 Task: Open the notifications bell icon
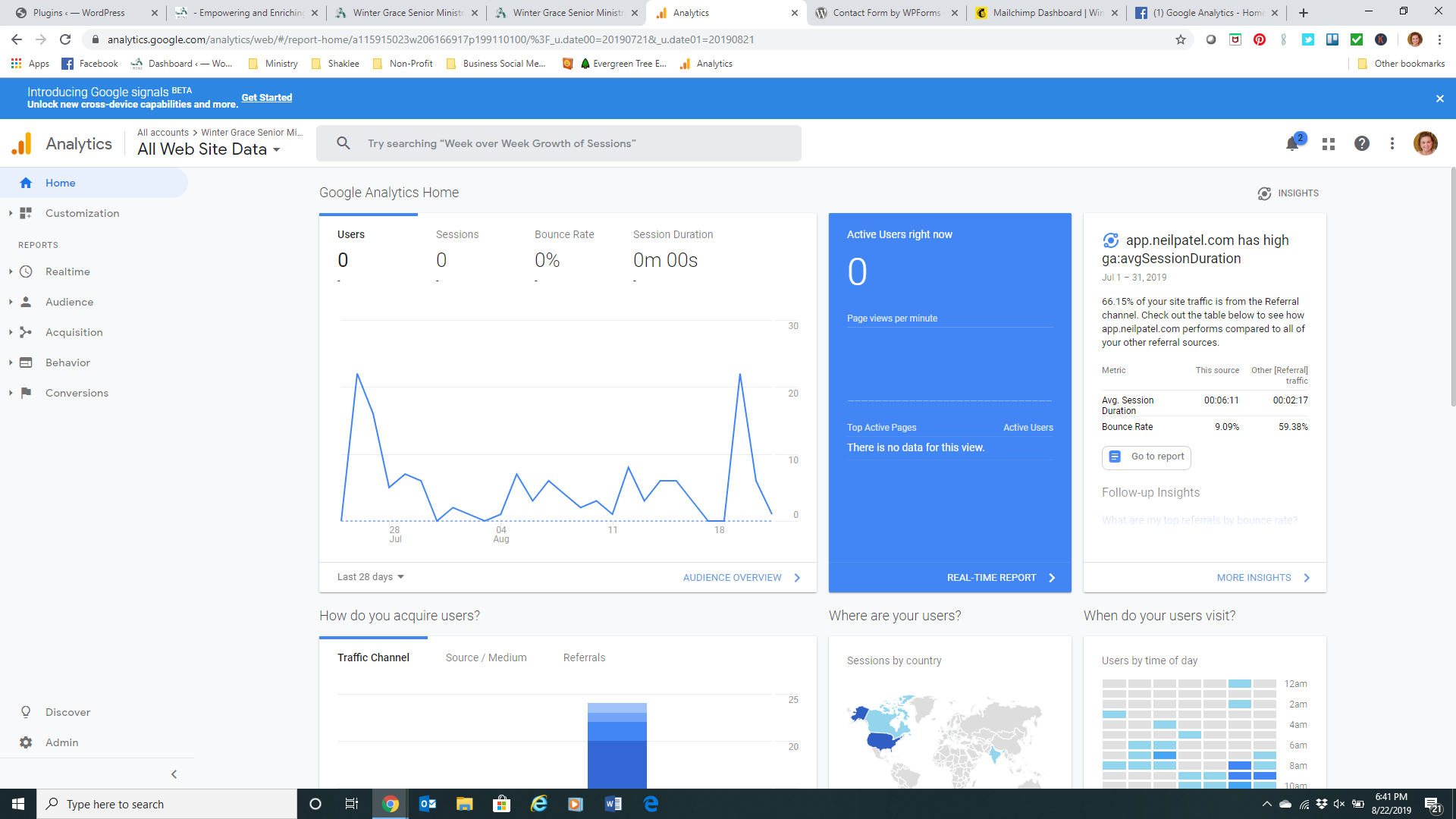pos(1292,143)
